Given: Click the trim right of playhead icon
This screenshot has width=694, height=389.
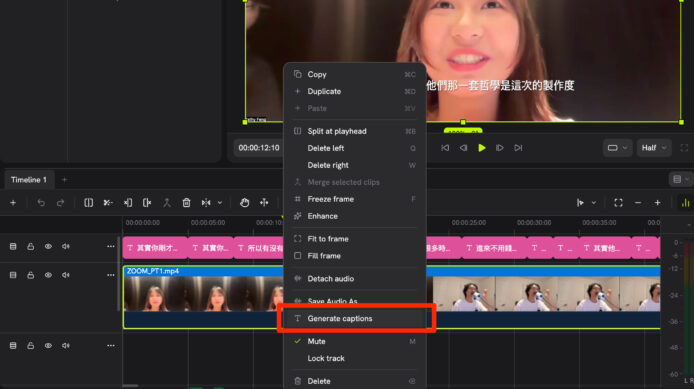Looking at the screenshot, I should point(147,203).
